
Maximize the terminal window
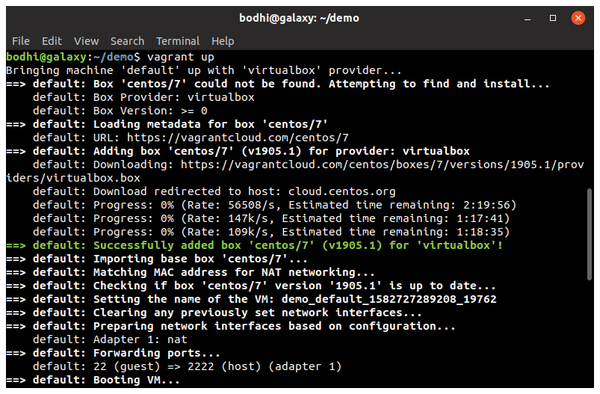pos(553,18)
